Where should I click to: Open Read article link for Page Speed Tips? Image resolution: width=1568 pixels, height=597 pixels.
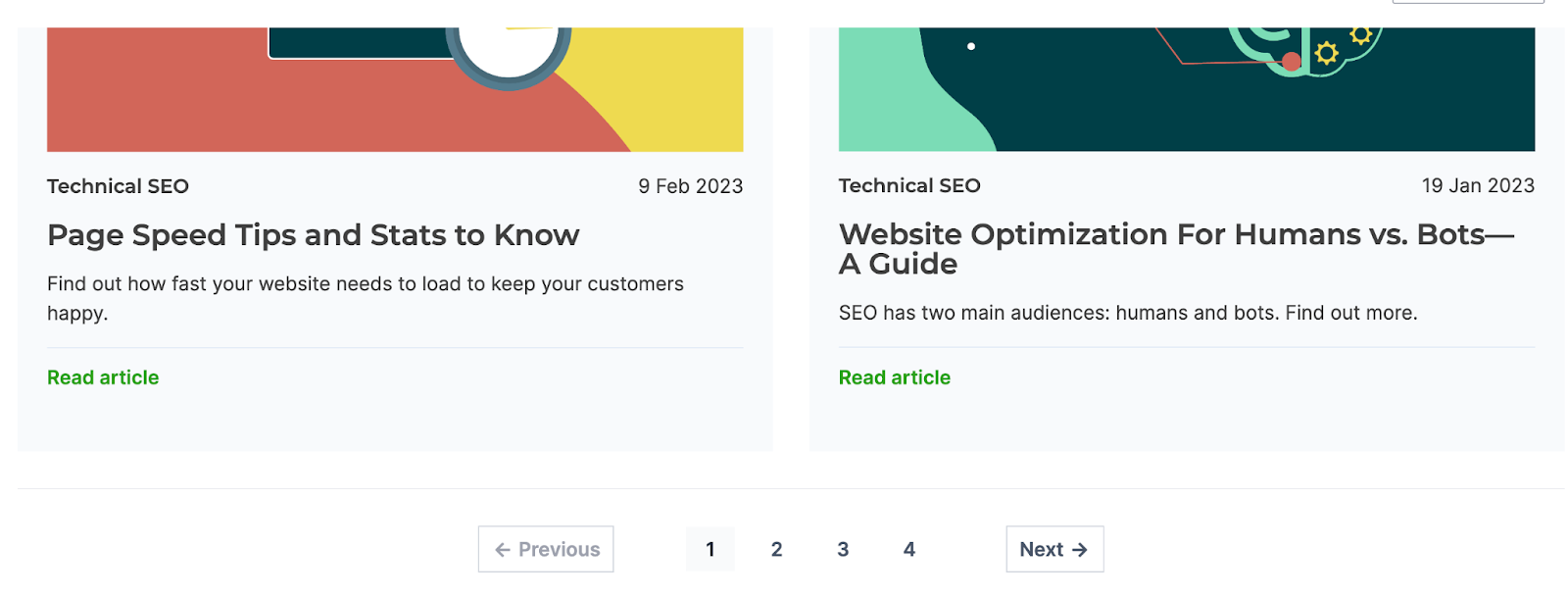tap(103, 377)
